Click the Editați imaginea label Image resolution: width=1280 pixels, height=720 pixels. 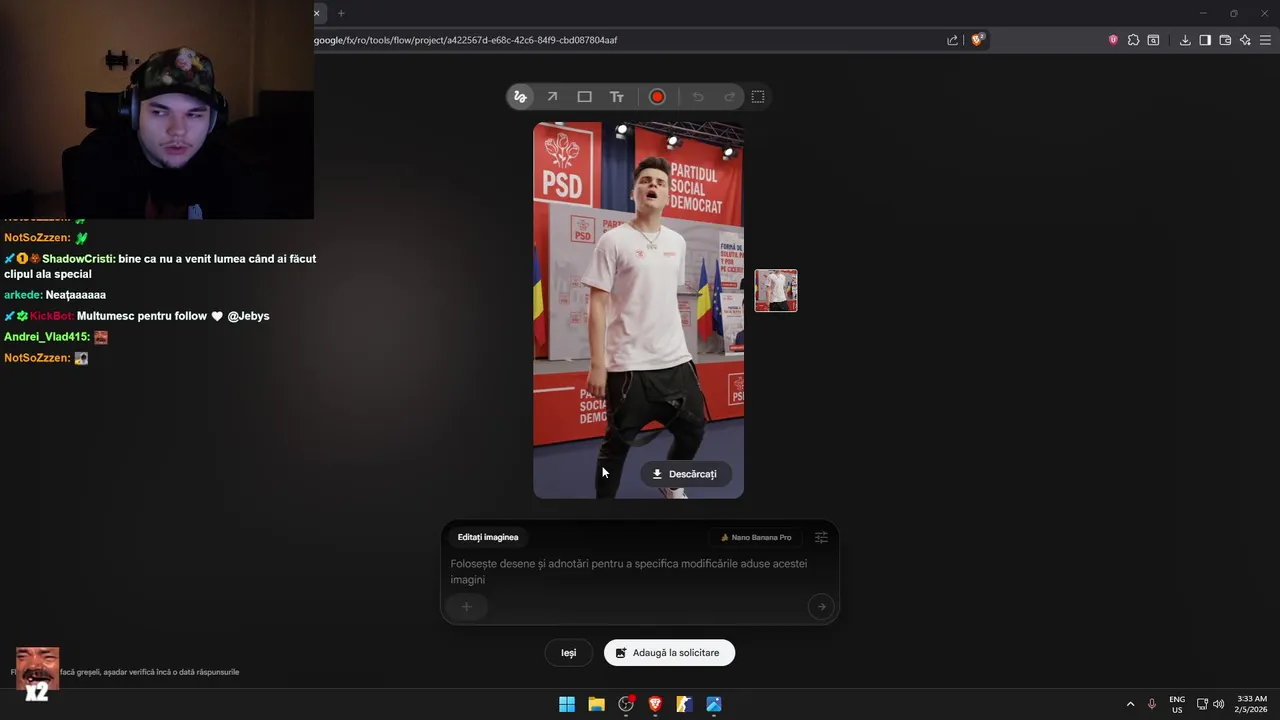tap(488, 537)
